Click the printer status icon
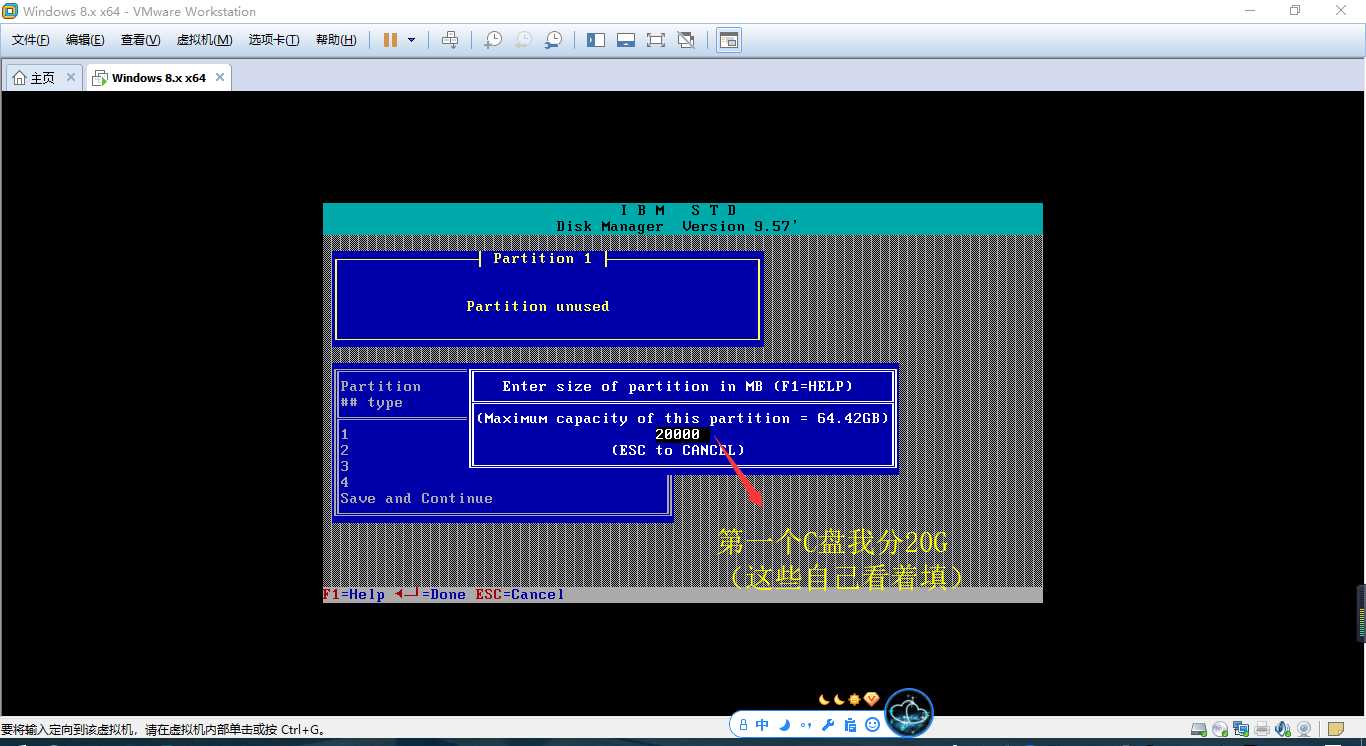Screen dimensions: 1366x746 1262,729
